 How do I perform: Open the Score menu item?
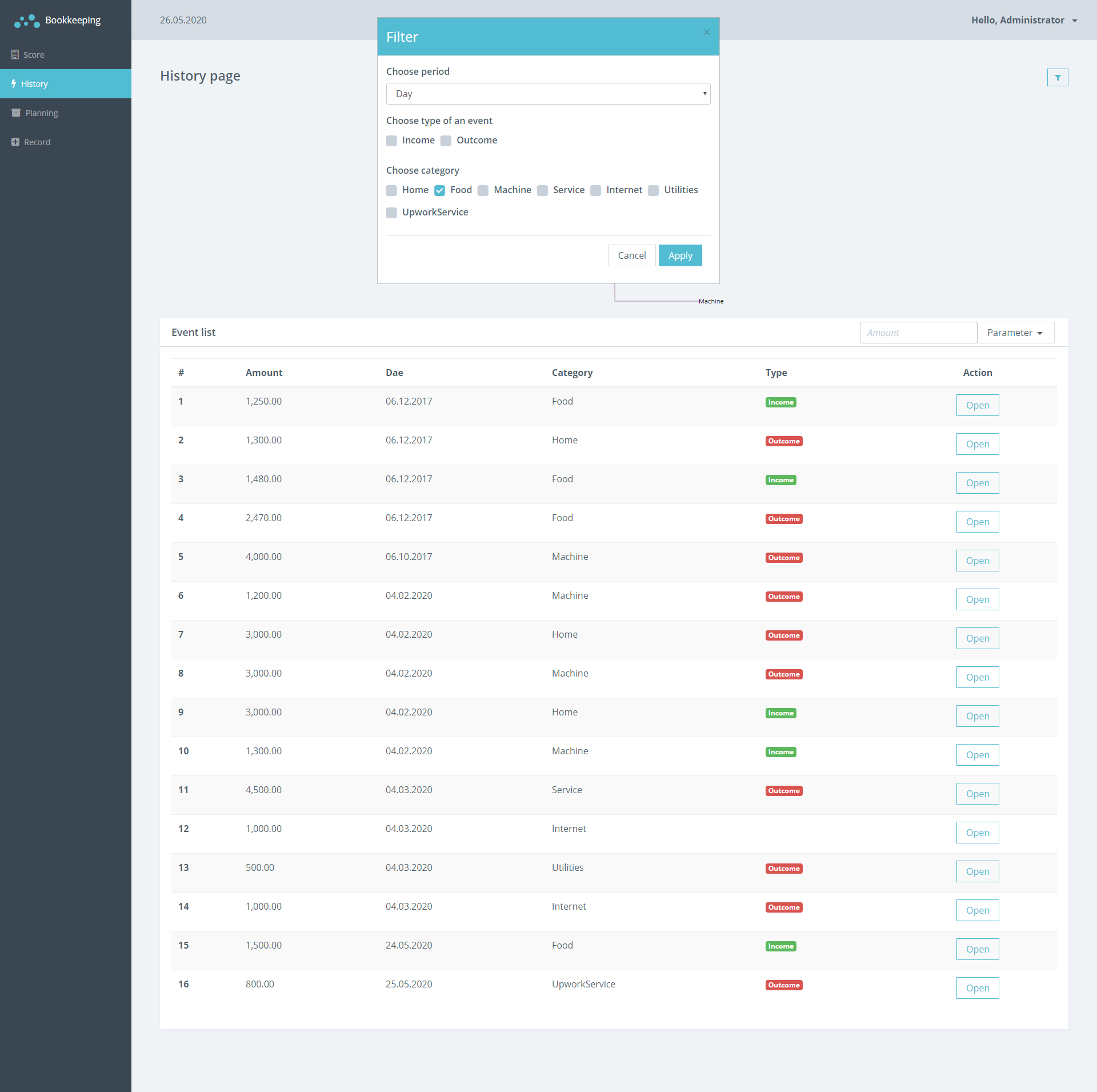tap(34, 55)
